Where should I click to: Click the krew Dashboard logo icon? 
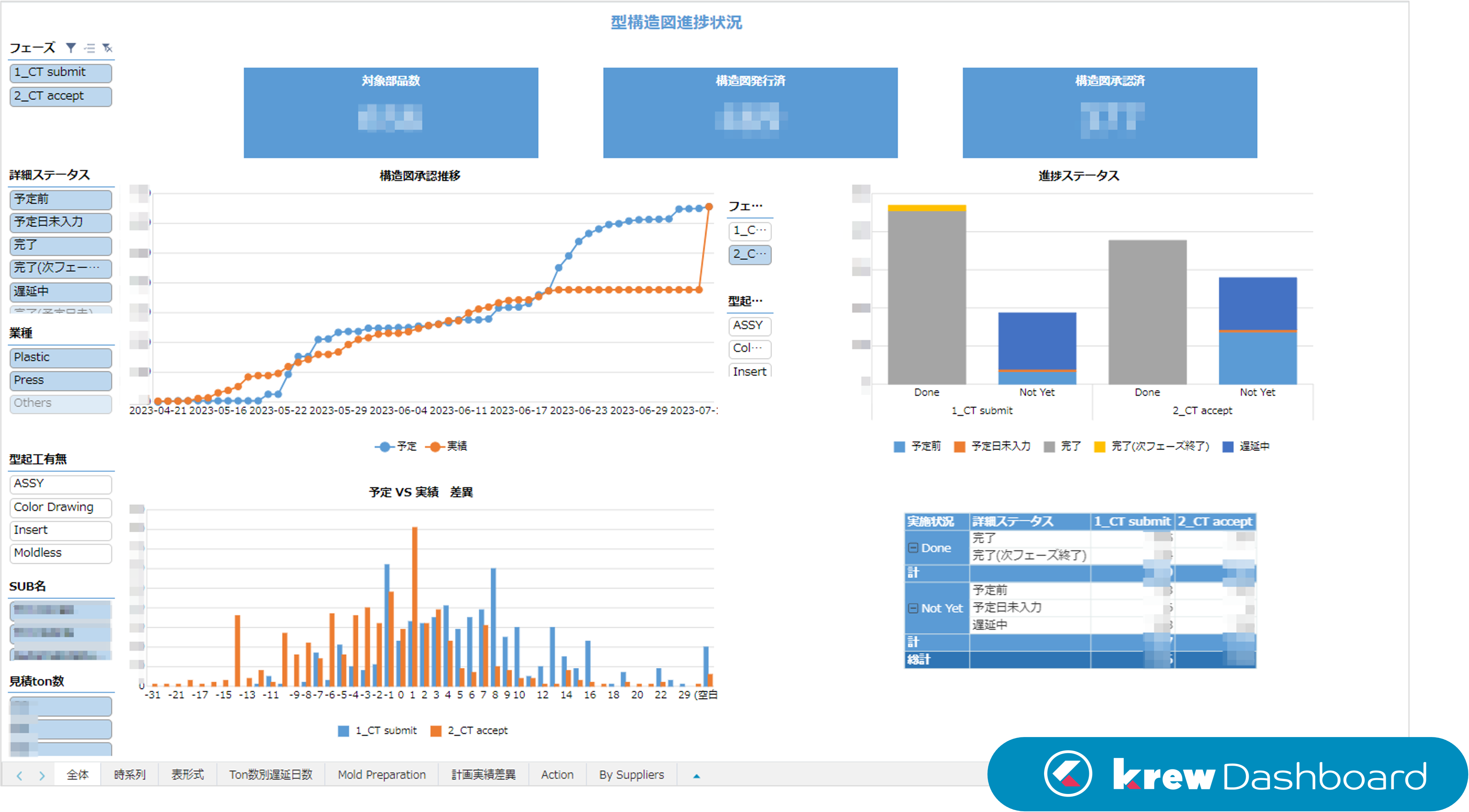1068,774
